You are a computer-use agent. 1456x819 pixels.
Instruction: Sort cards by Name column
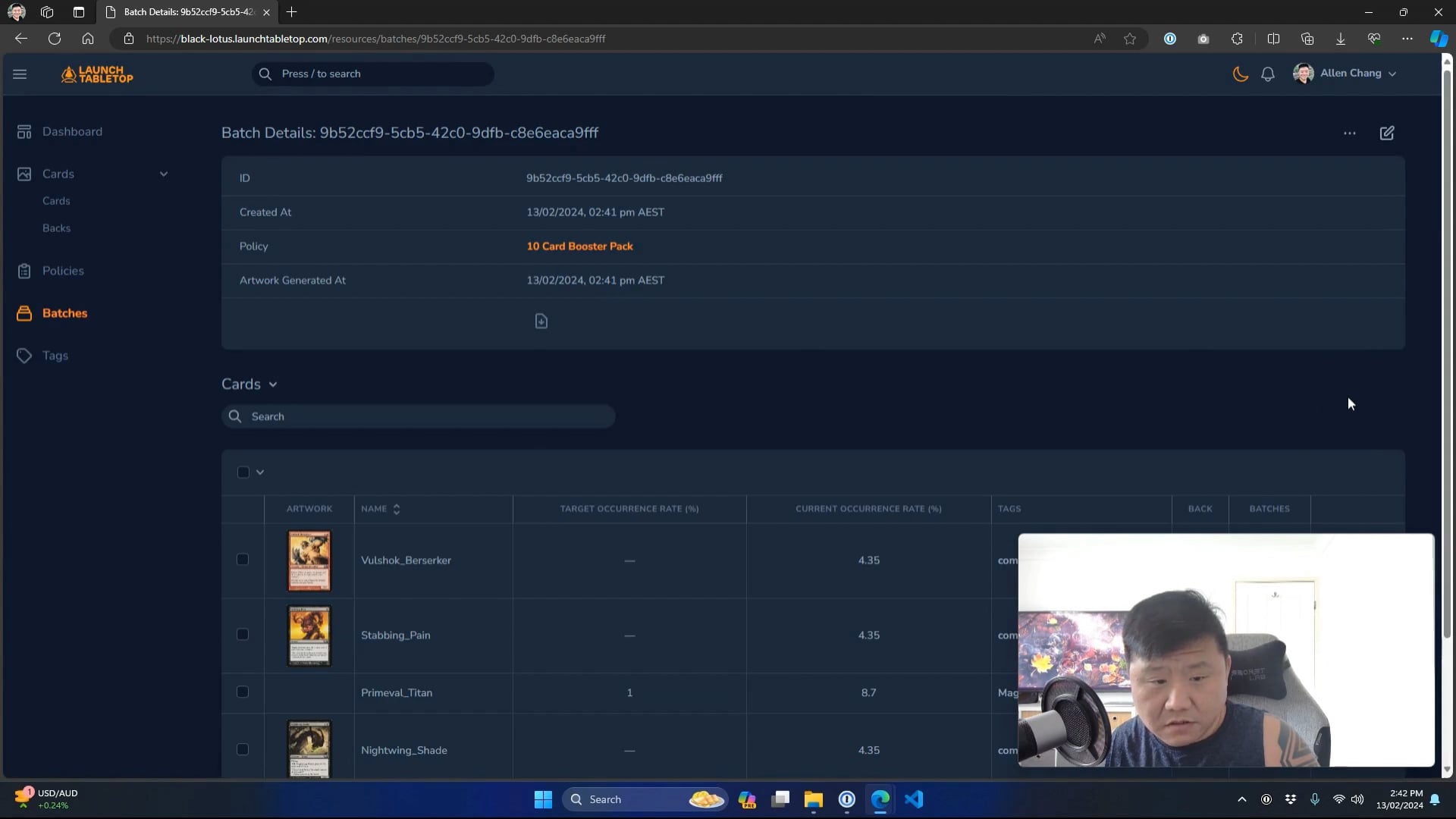(x=381, y=509)
